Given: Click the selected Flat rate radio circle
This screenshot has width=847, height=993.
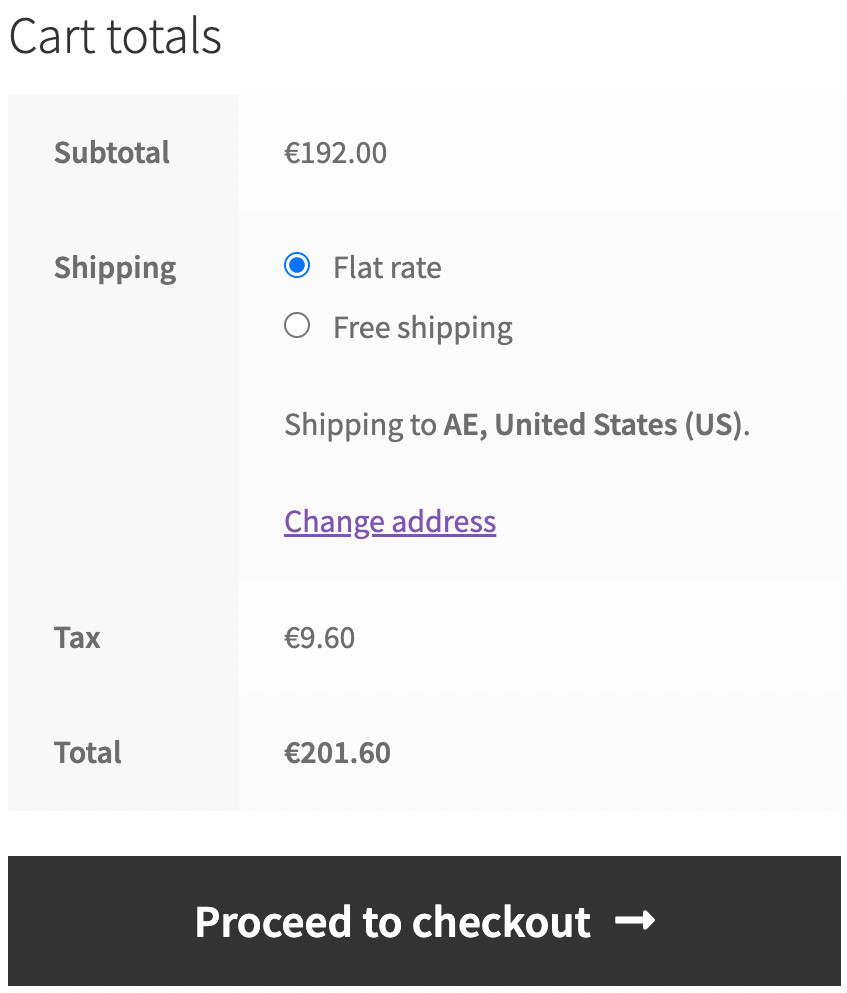Looking at the screenshot, I should (296, 266).
